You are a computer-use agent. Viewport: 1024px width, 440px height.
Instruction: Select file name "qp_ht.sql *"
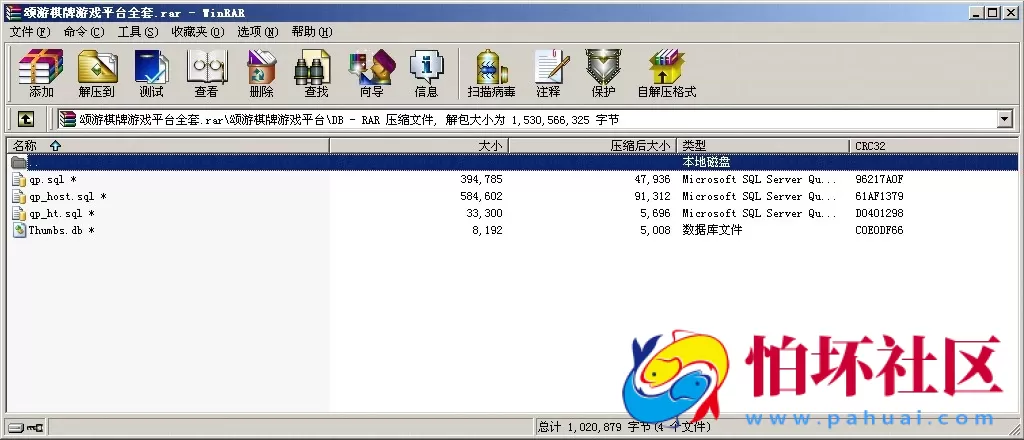pos(61,213)
